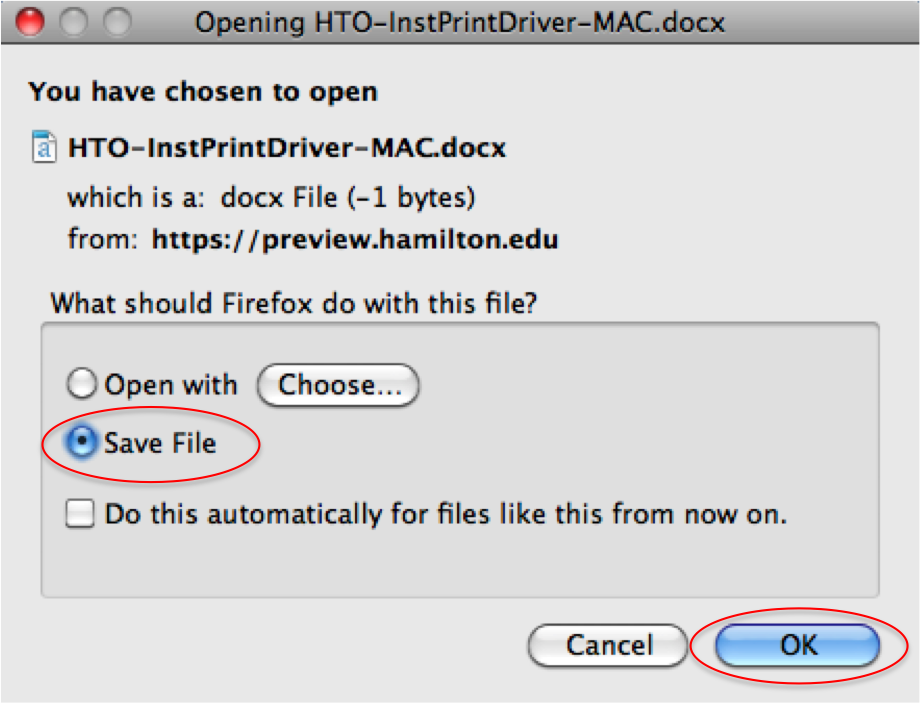Screen dimensions: 920x703
Task: Select the Open with radio button
Action: tap(81, 384)
